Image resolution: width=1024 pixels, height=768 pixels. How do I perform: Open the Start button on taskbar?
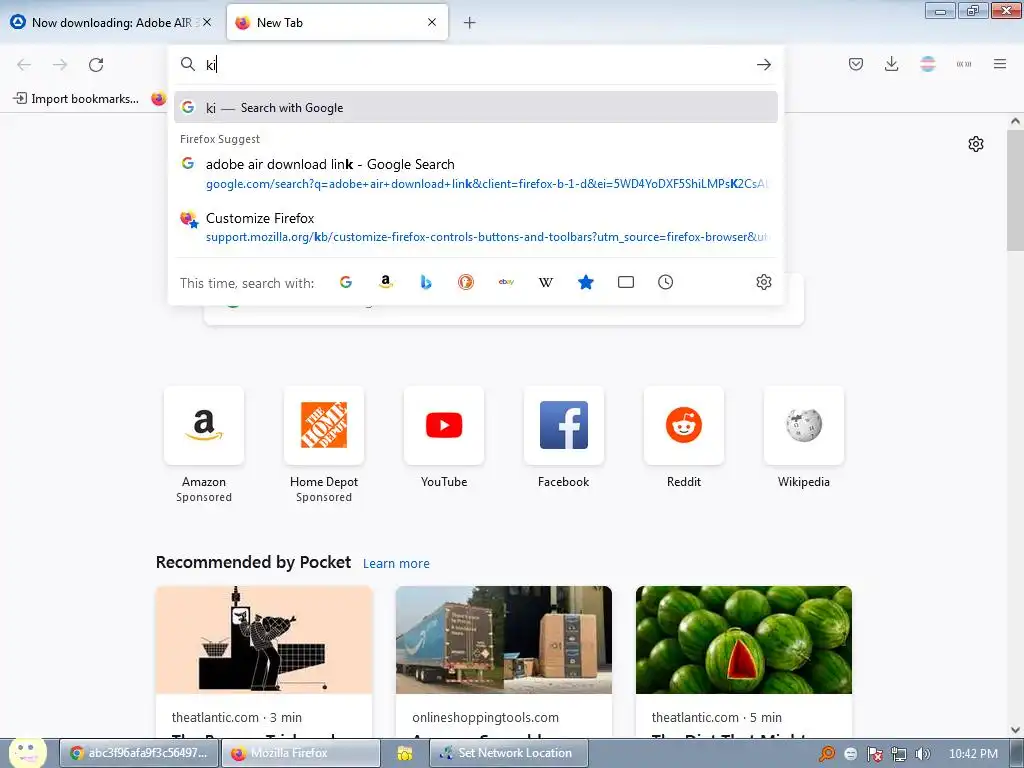pyautogui.click(x=27, y=753)
